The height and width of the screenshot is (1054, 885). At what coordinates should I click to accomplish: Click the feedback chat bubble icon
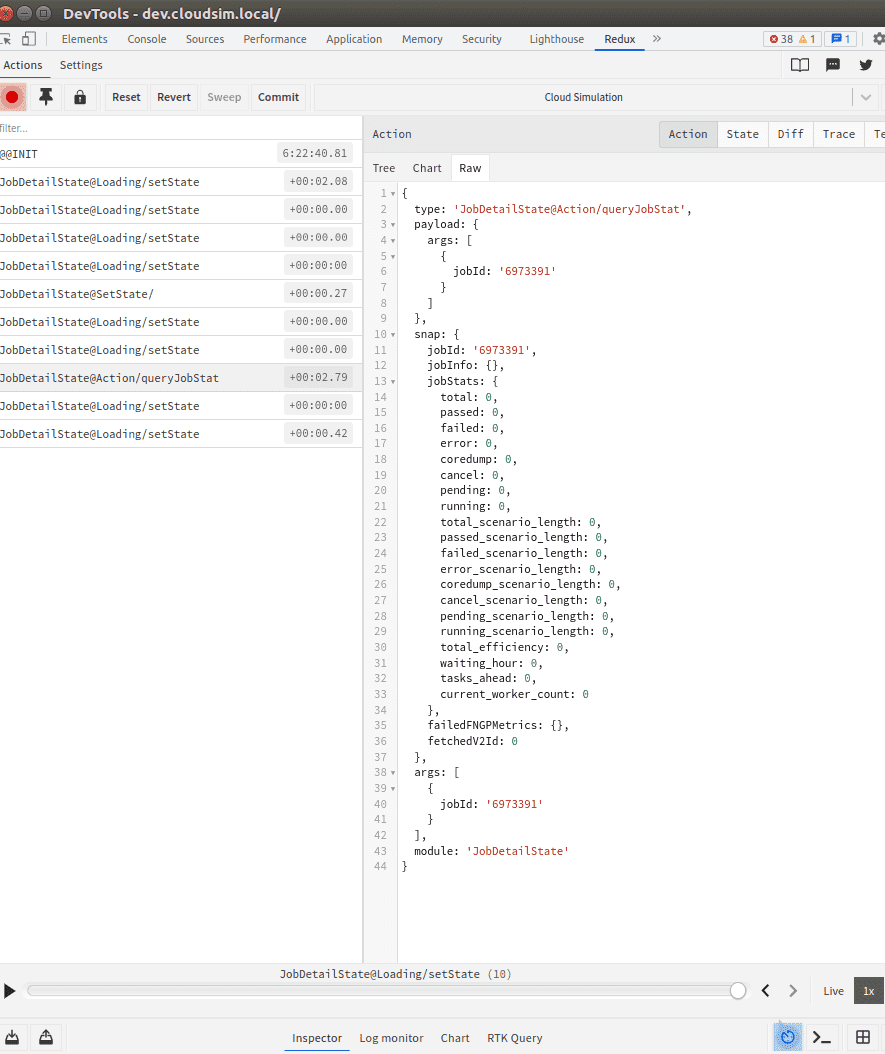(x=833, y=65)
